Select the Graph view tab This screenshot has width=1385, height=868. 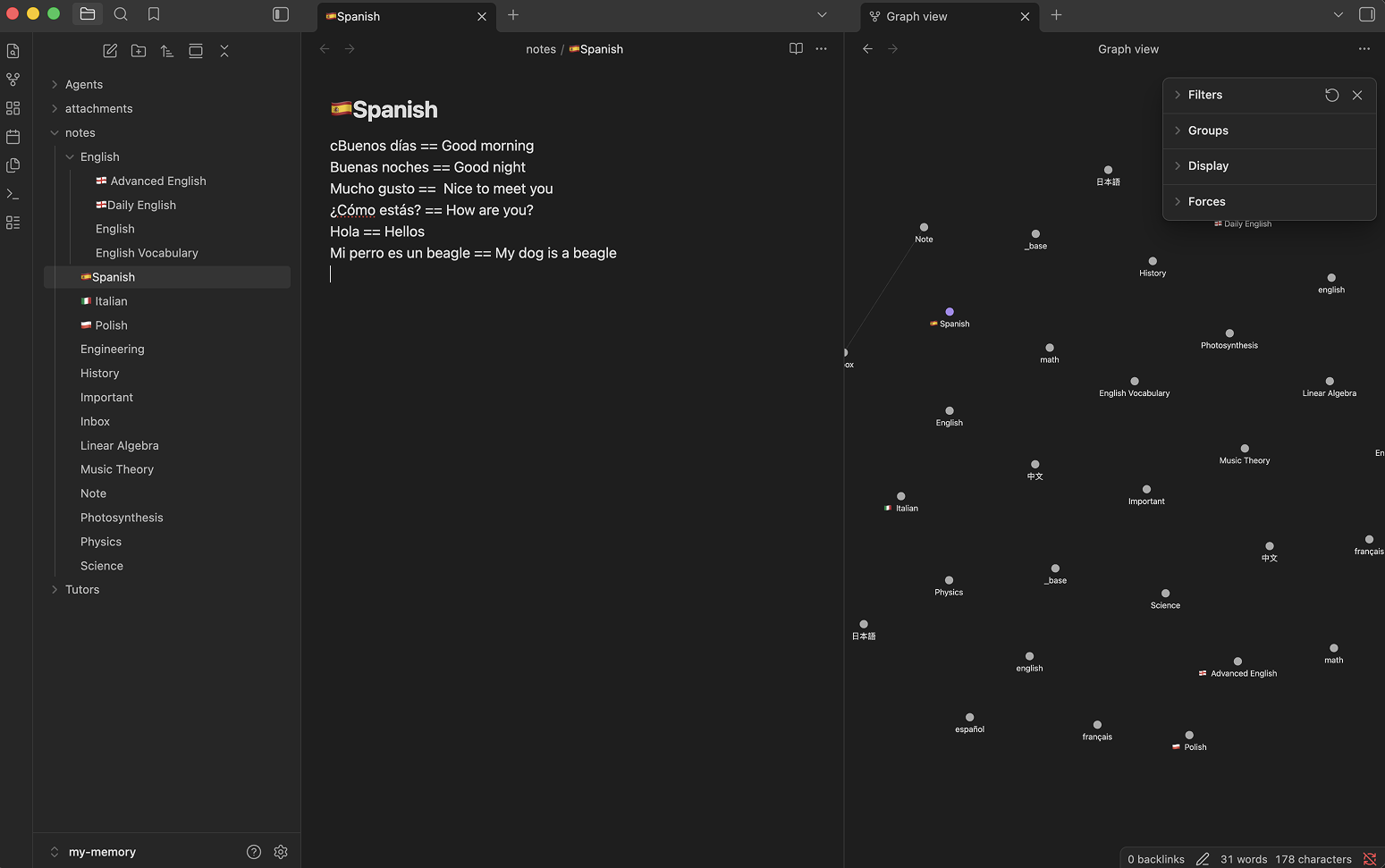pos(950,16)
